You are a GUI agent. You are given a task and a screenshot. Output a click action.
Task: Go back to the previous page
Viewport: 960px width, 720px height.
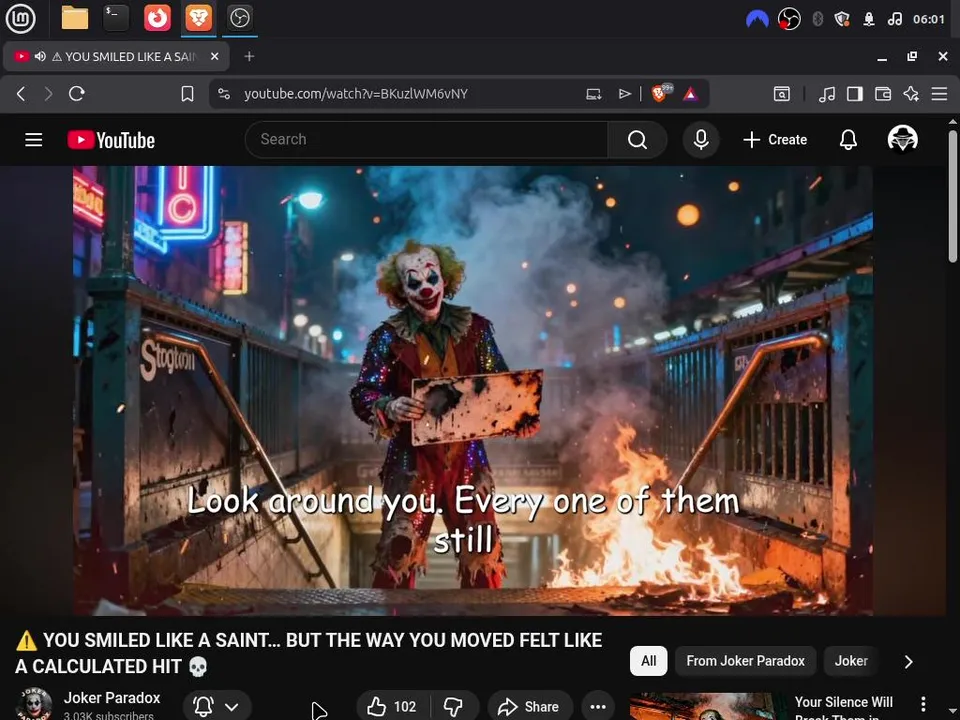21,94
